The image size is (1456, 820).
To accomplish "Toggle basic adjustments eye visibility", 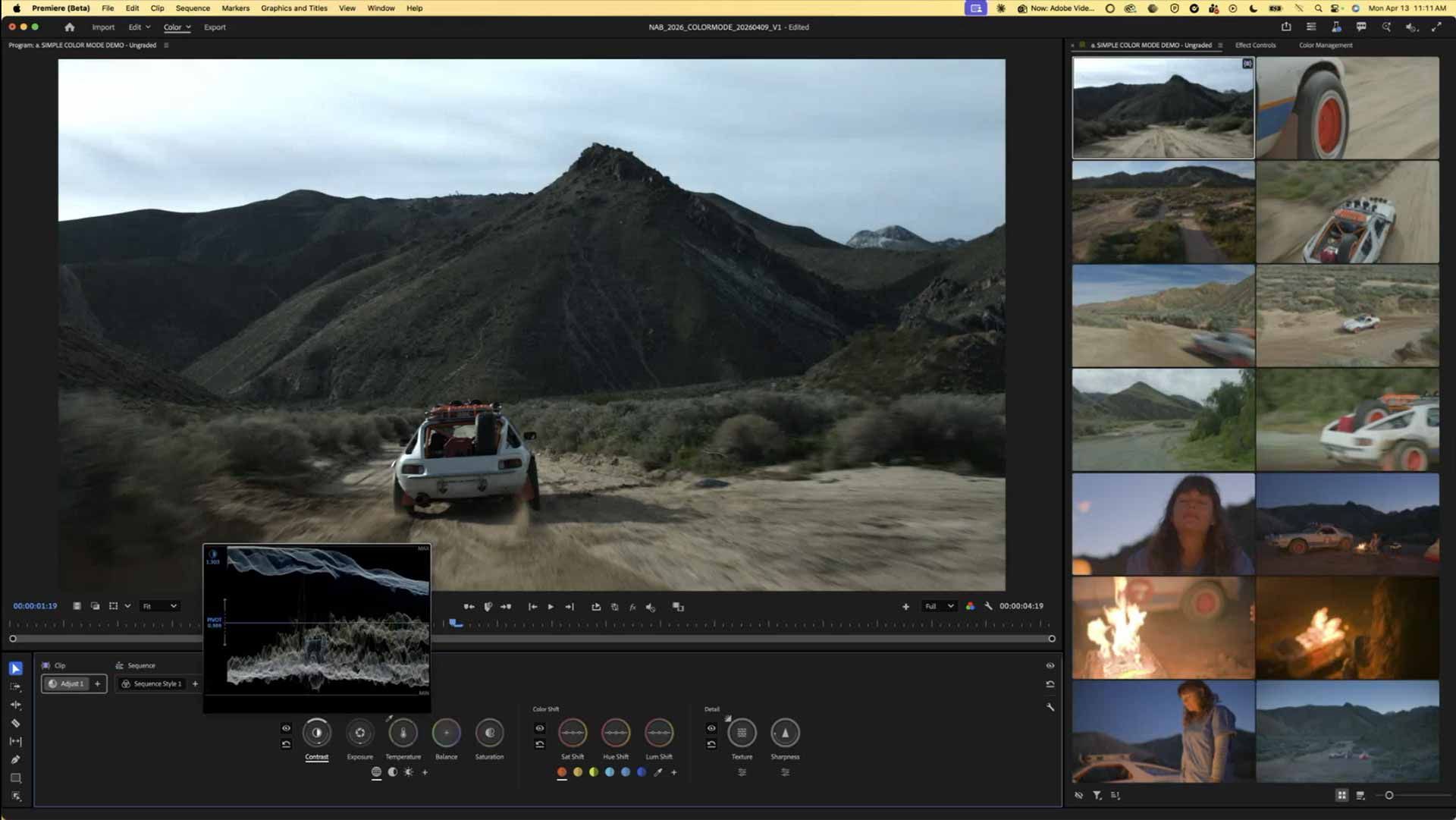I will coord(286,728).
